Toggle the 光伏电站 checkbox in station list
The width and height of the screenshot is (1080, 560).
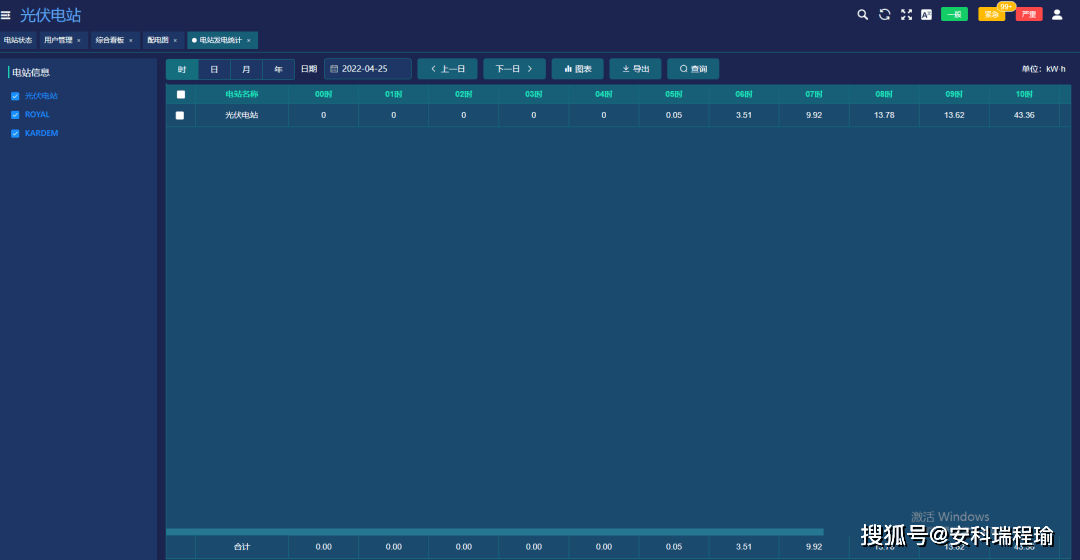(15, 96)
